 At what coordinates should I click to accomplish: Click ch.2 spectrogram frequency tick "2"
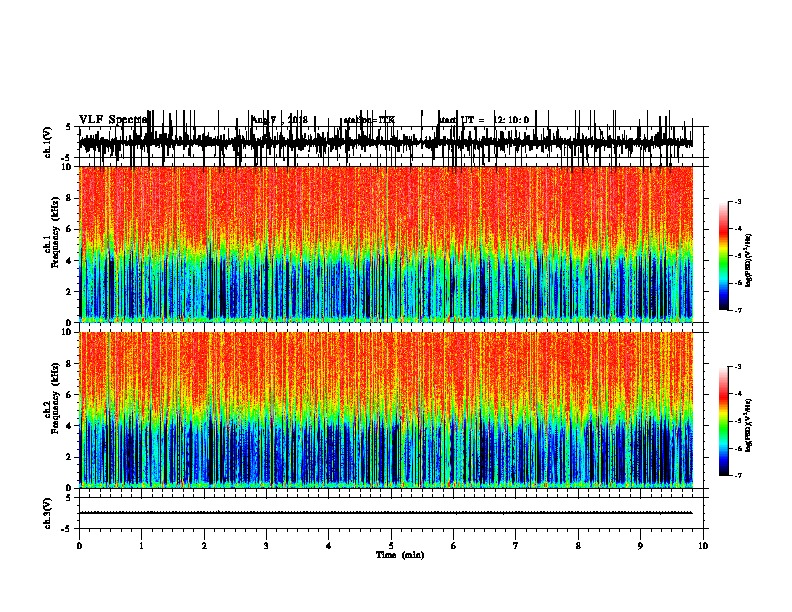click(69, 457)
